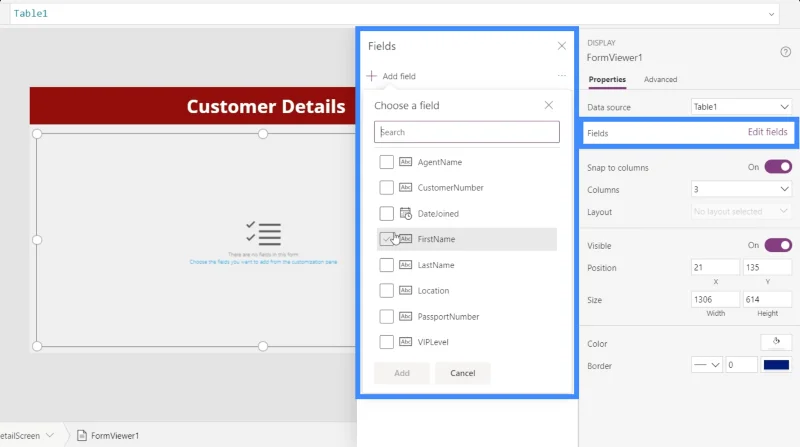
Task: Click the text type icon next to Location
Action: (406, 290)
